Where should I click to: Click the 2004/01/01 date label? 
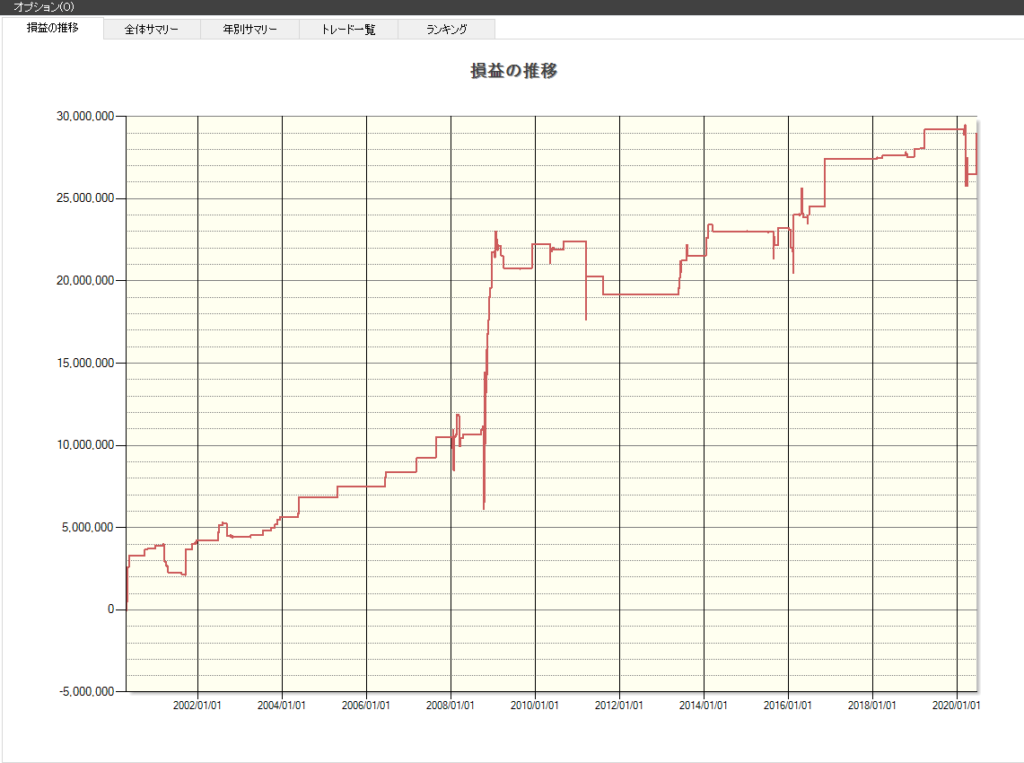(x=281, y=706)
